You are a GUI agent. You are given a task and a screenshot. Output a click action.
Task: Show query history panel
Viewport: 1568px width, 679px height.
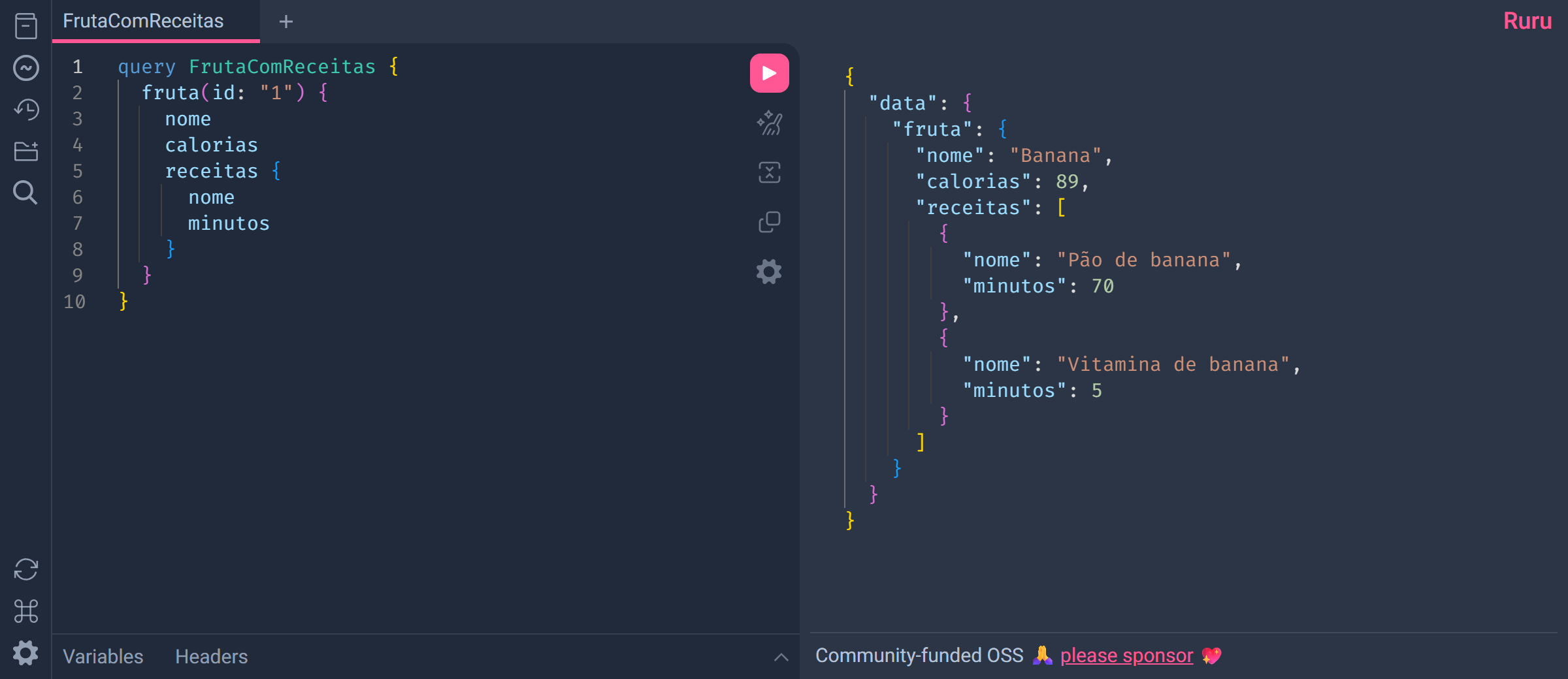(26, 110)
